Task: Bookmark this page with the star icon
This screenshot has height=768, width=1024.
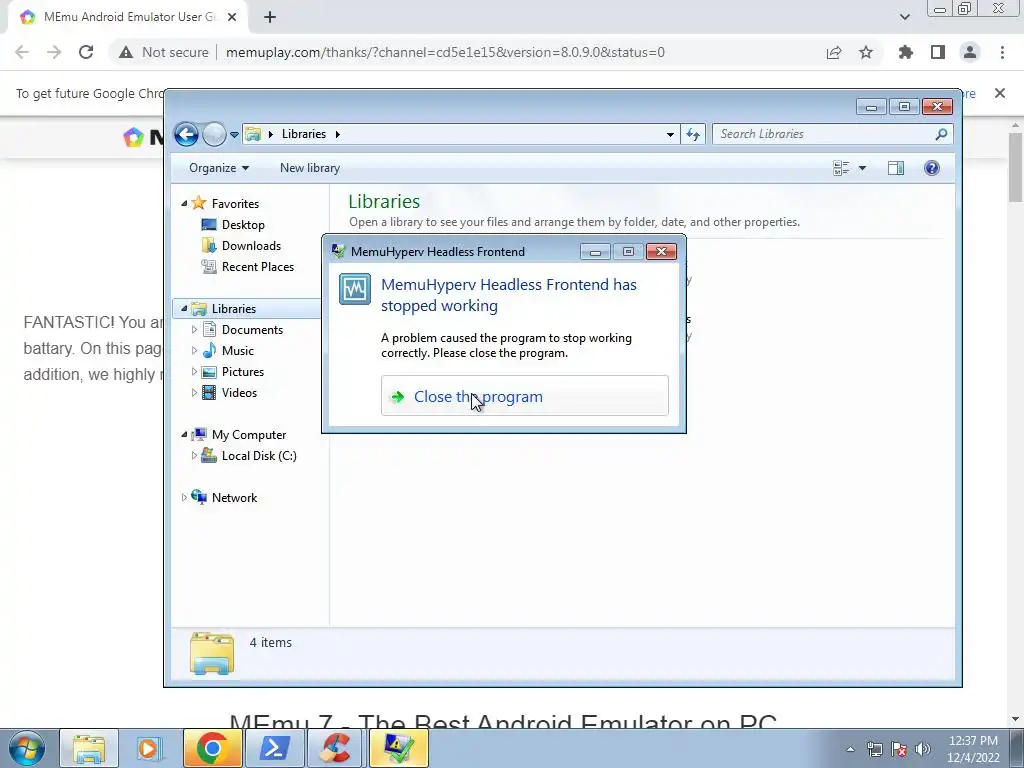Action: click(x=866, y=52)
